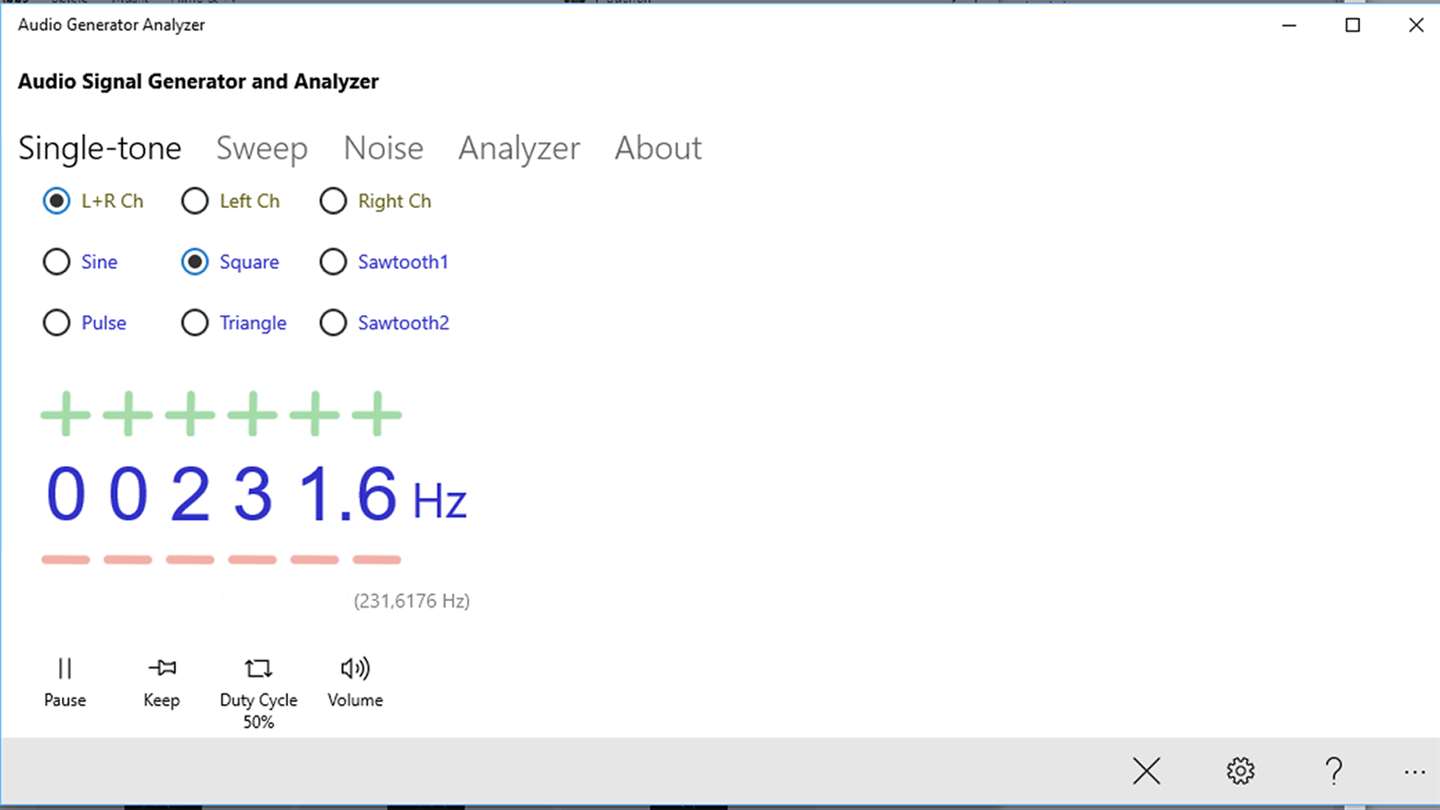Choose the Triangle waveform option

pyautogui.click(x=234, y=323)
